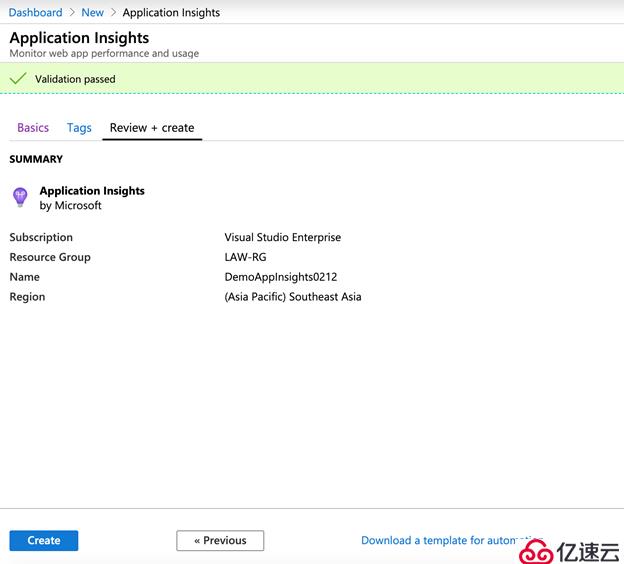Go to the New breadcrumb link
Image resolution: width=624 pixels, height=564 pixels.
click(92, 13)
